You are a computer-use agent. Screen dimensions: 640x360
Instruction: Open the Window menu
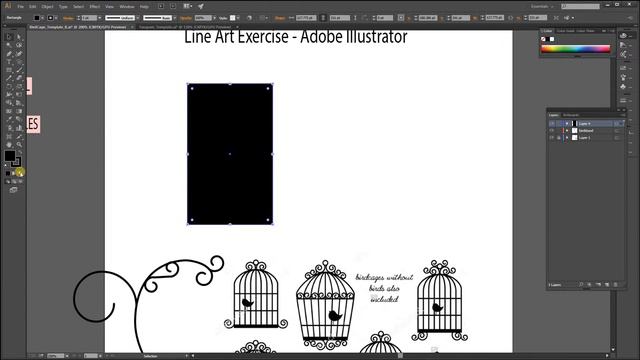coord(127,7)
